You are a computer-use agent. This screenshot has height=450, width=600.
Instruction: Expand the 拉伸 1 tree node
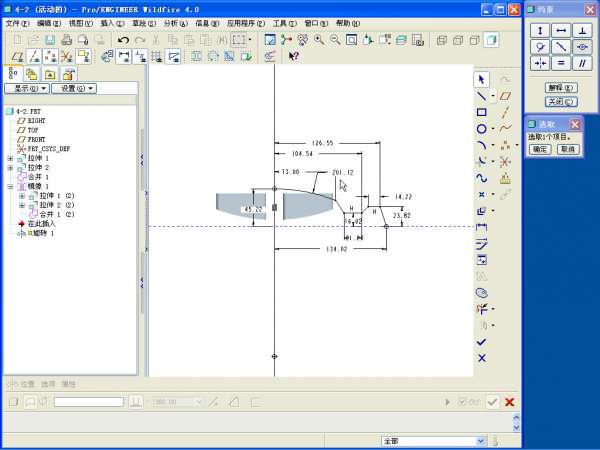(11, 158)
